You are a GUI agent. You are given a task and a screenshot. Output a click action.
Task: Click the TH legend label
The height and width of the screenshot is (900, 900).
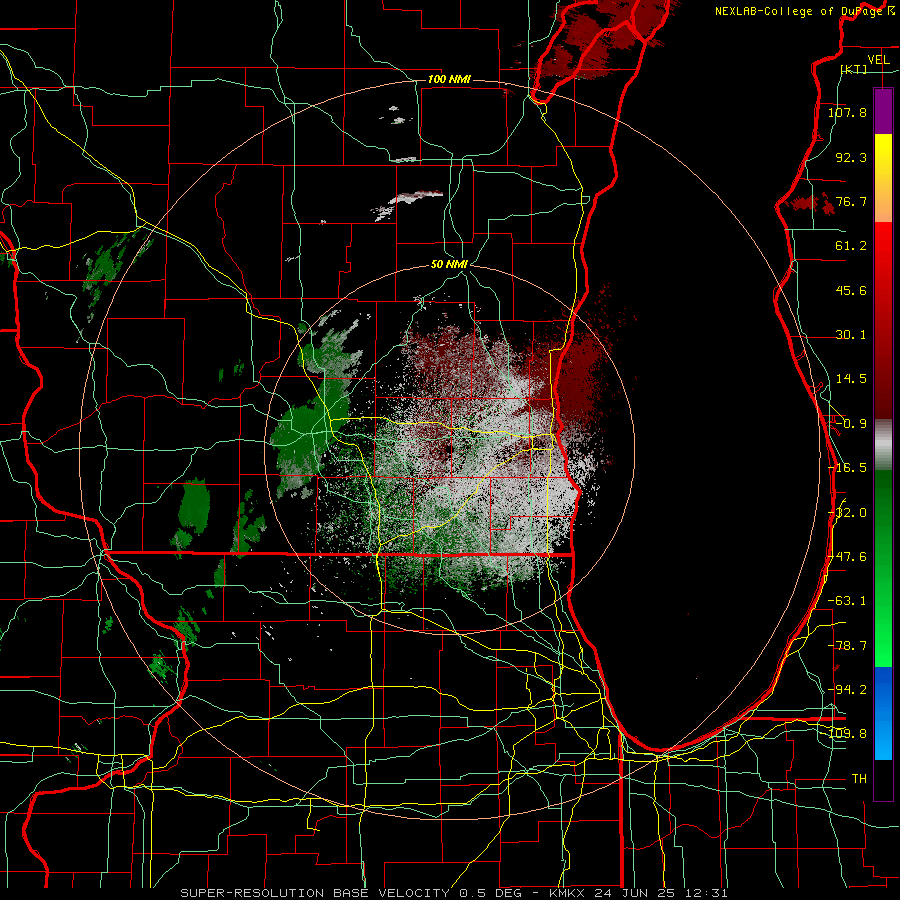click(x=859, y=779)
